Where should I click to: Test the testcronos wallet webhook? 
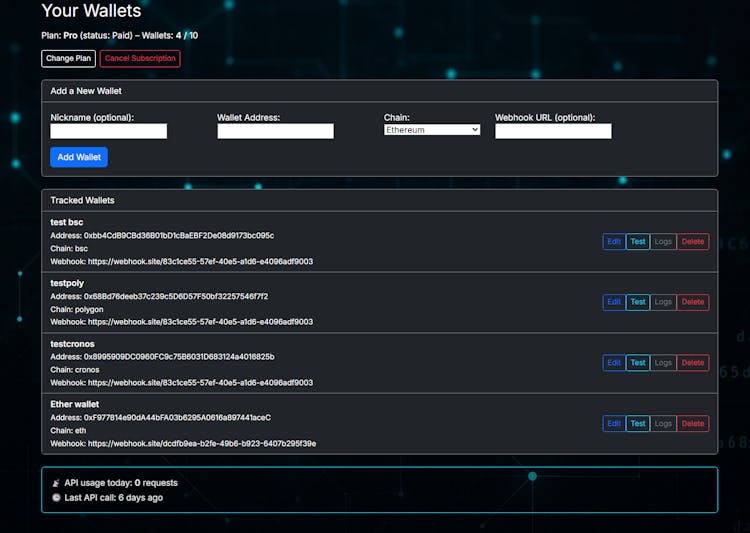coord(638,363)
